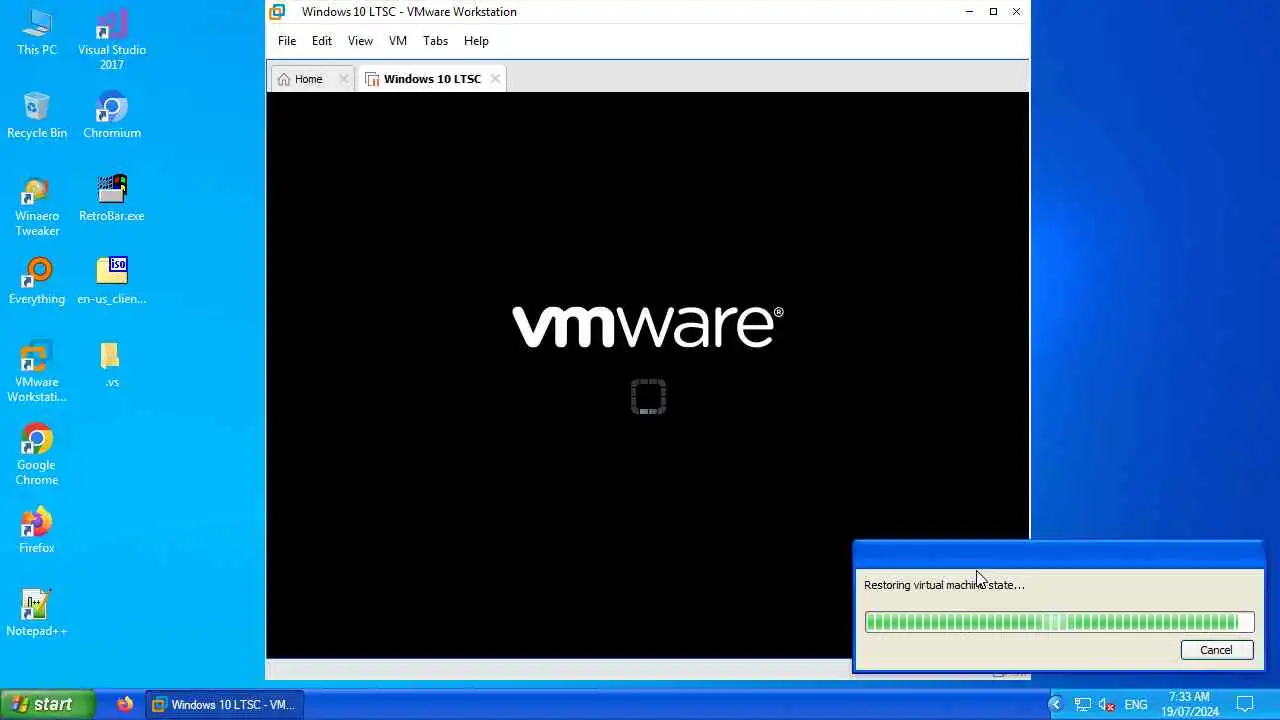
Task: Open the Tabs menu
Action: (435, 41)
